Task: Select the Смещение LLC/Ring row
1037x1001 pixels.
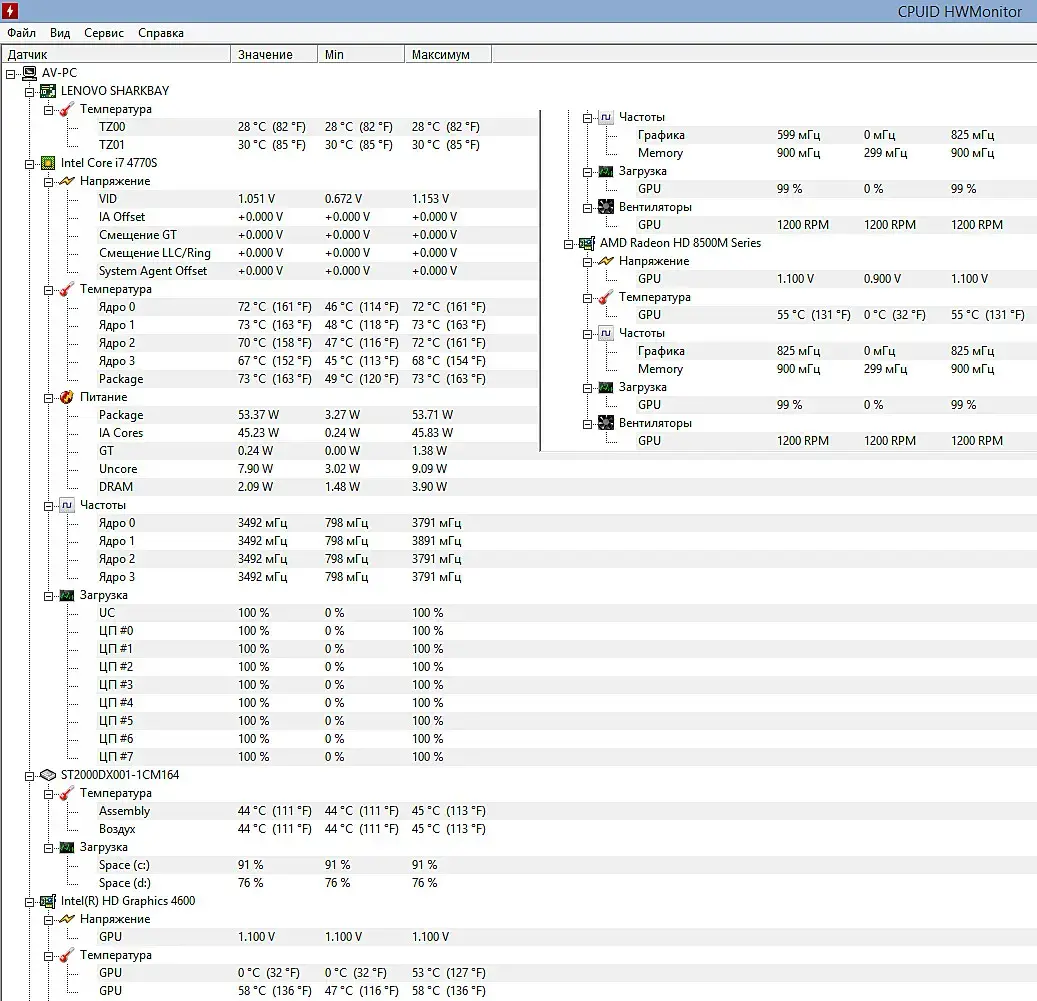Action: click(x=317, y=253)
